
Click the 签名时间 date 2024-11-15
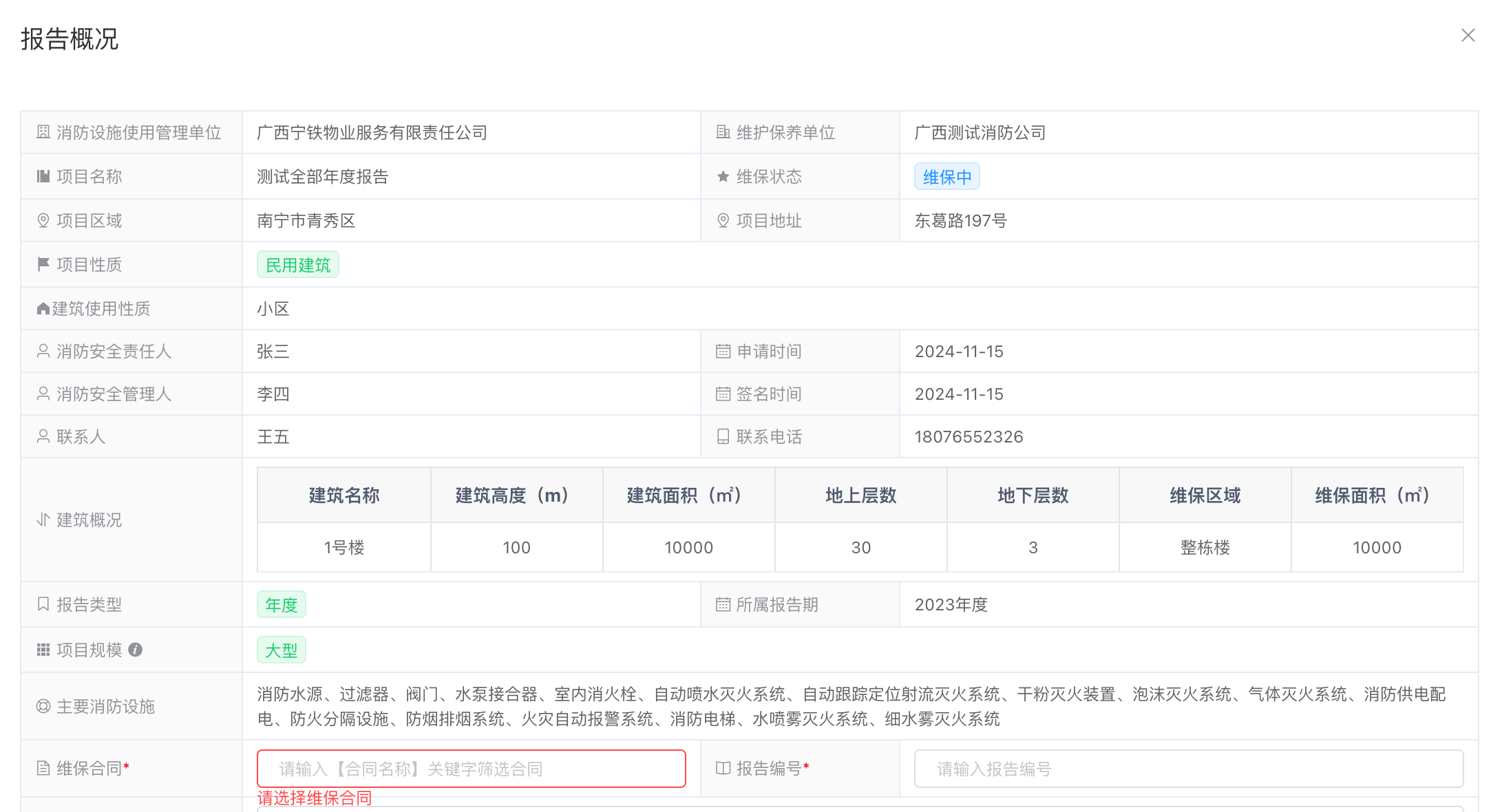tap(959, 394)
